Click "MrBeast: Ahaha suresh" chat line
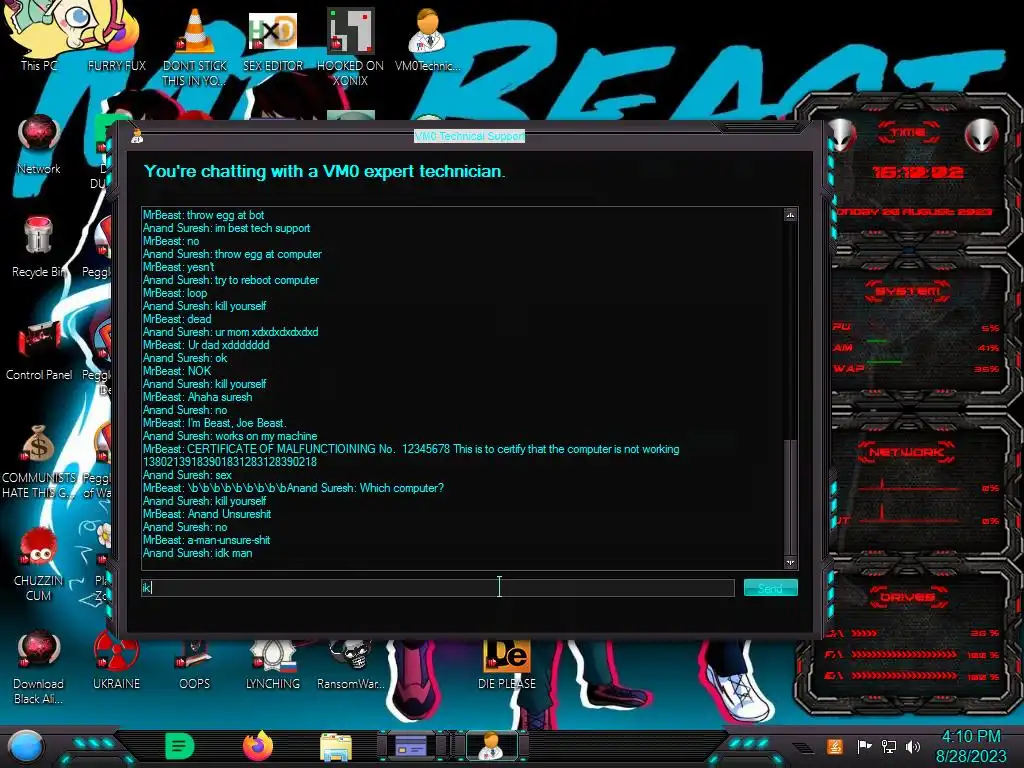The height and width of the screenshot is (768, 1024). [197, 397]
